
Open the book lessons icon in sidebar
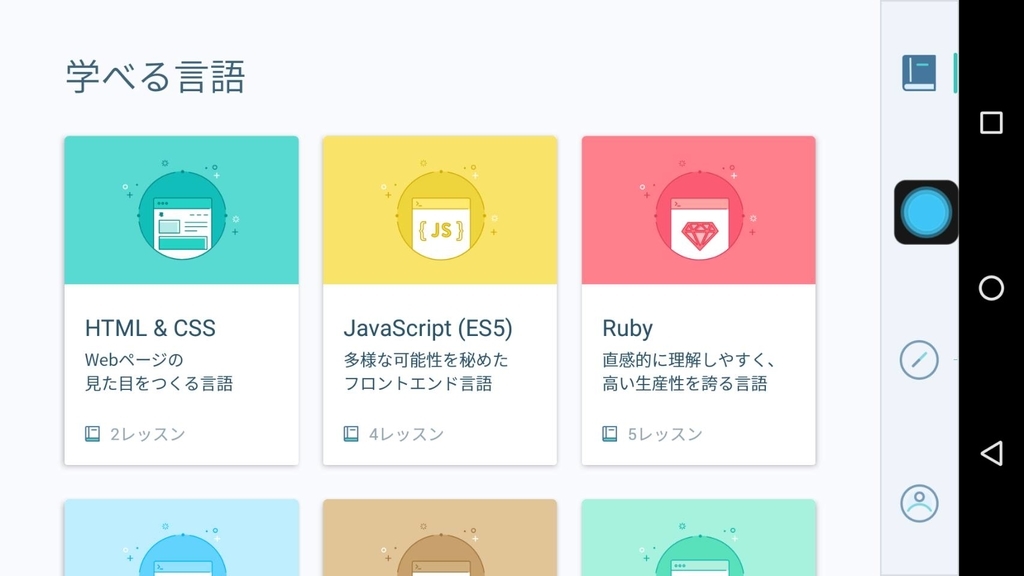(x=919, y=72)
